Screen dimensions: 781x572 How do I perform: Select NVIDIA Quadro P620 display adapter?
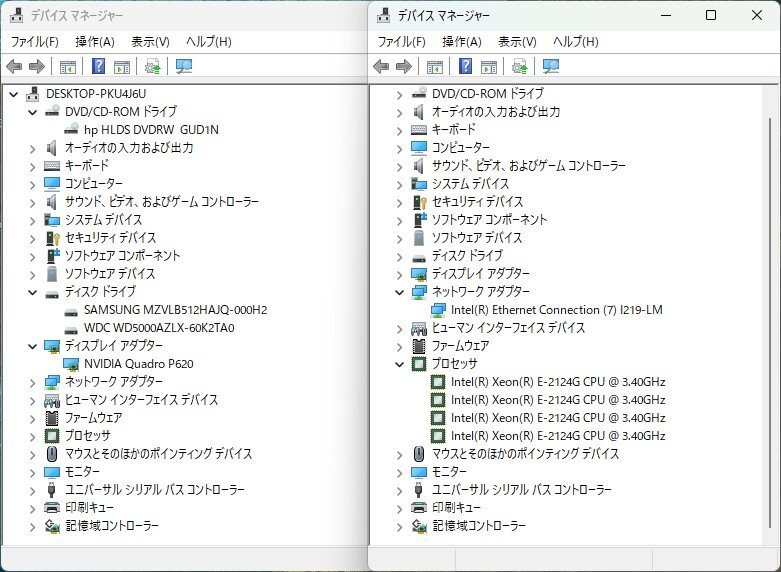138,364
